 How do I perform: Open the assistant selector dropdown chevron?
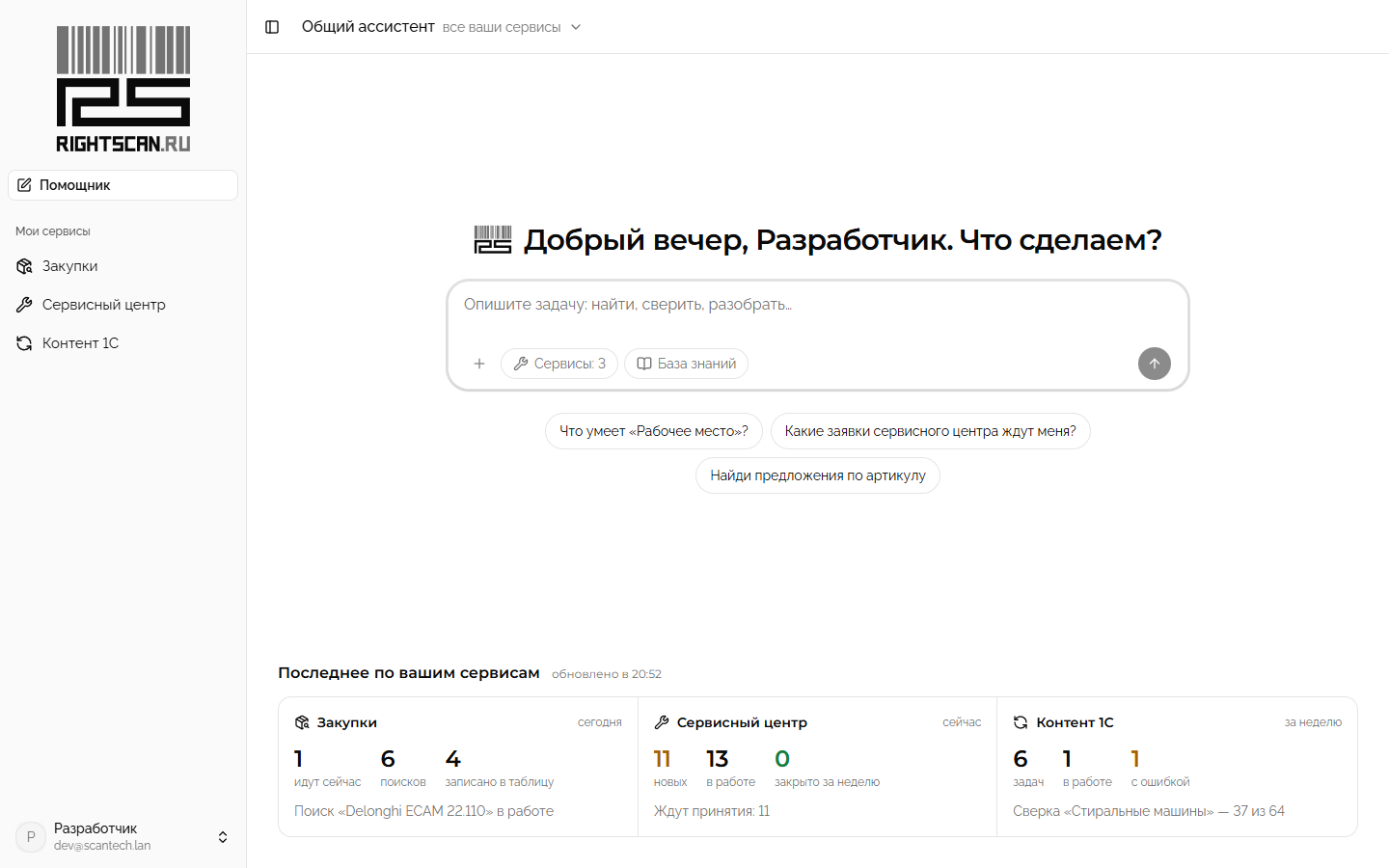pyautogui.click(x=576, y=27)
